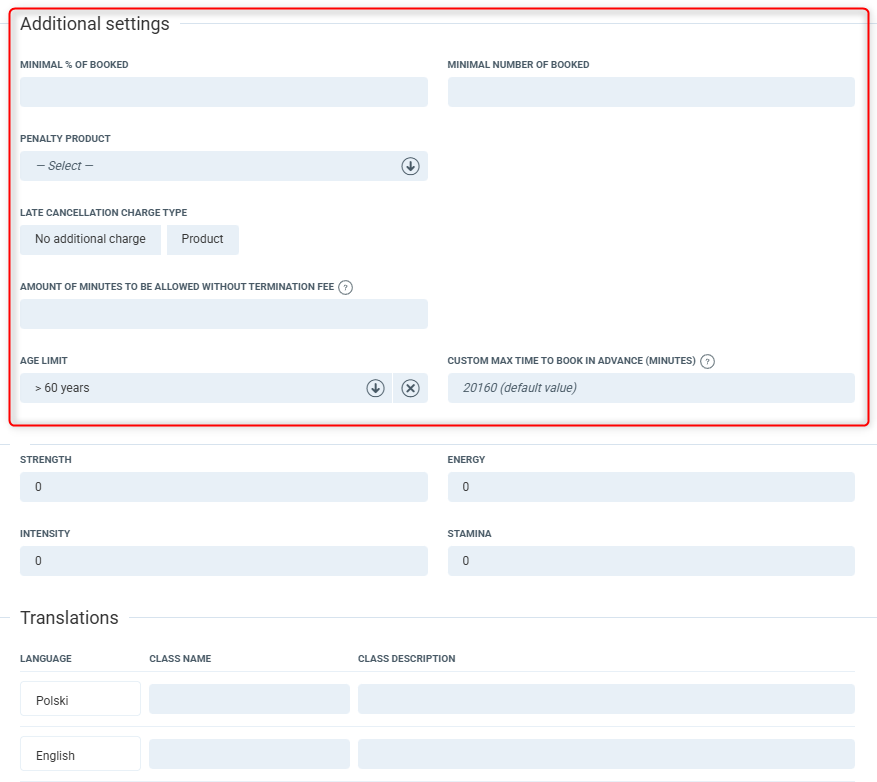Select 'Product' late cancellation charge type

tap(202, 240)
